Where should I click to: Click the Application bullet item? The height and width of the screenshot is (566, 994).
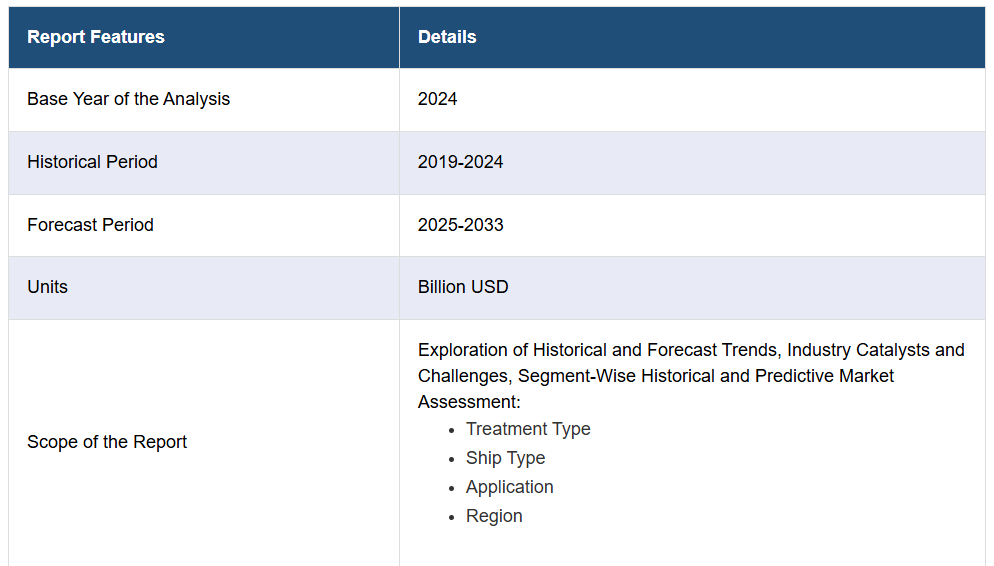(x=510, y=487)
